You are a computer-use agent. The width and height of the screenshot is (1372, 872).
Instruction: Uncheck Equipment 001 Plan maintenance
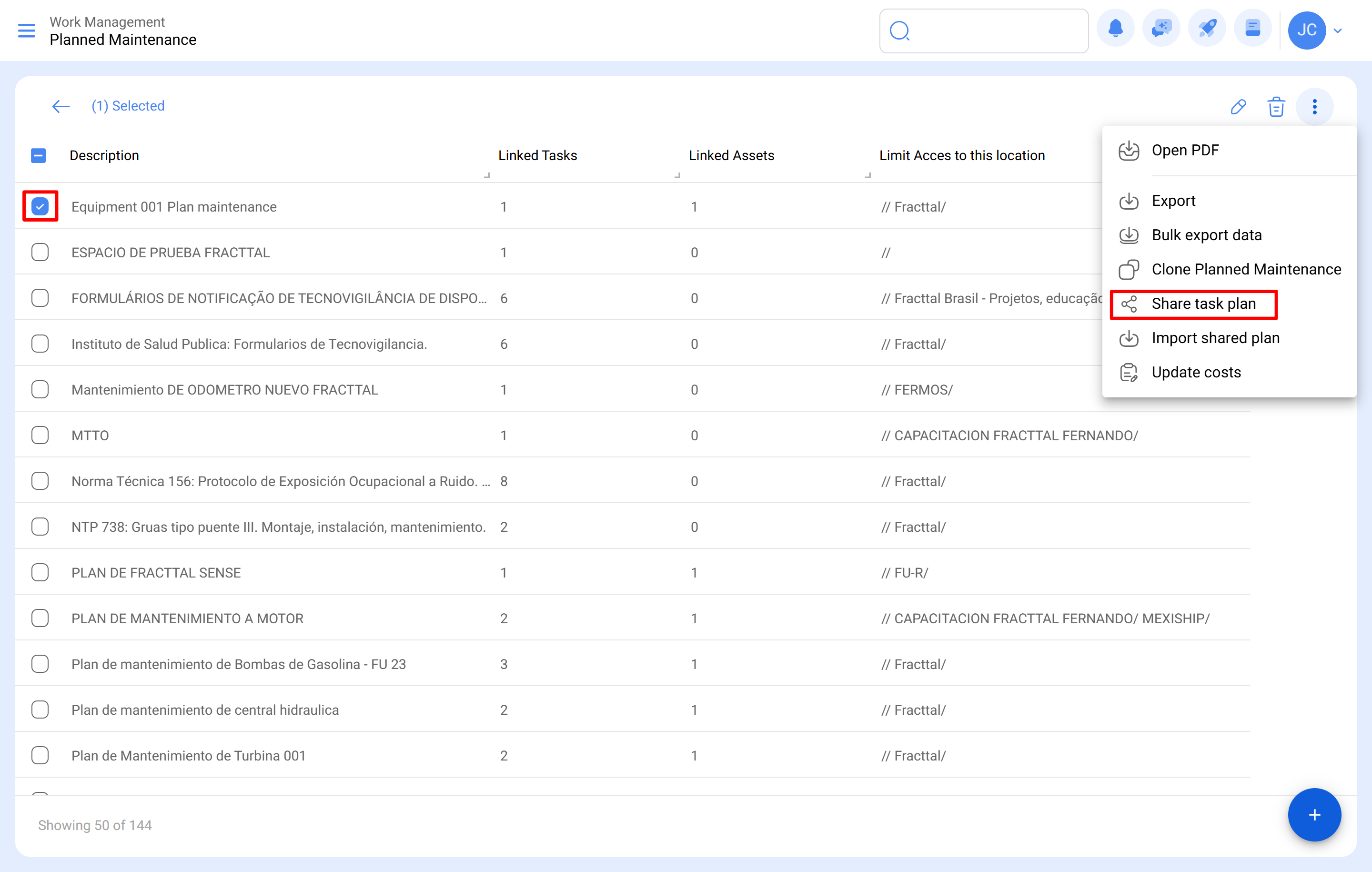[40, 206]
